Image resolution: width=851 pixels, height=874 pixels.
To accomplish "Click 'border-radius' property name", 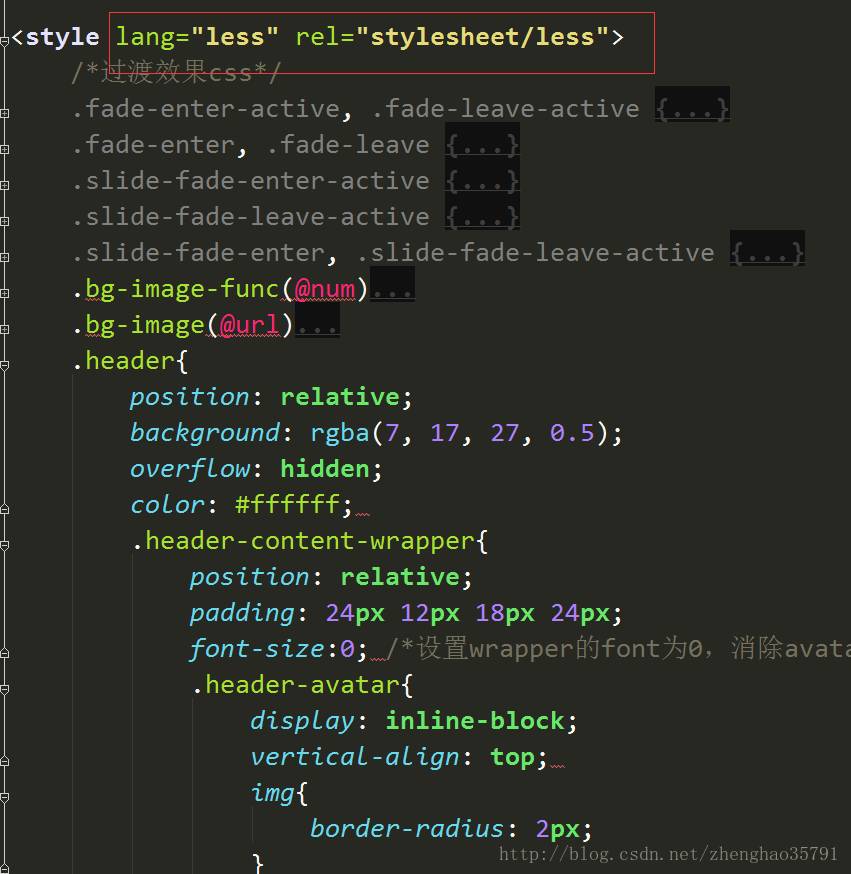I will (x=407, y=829).
